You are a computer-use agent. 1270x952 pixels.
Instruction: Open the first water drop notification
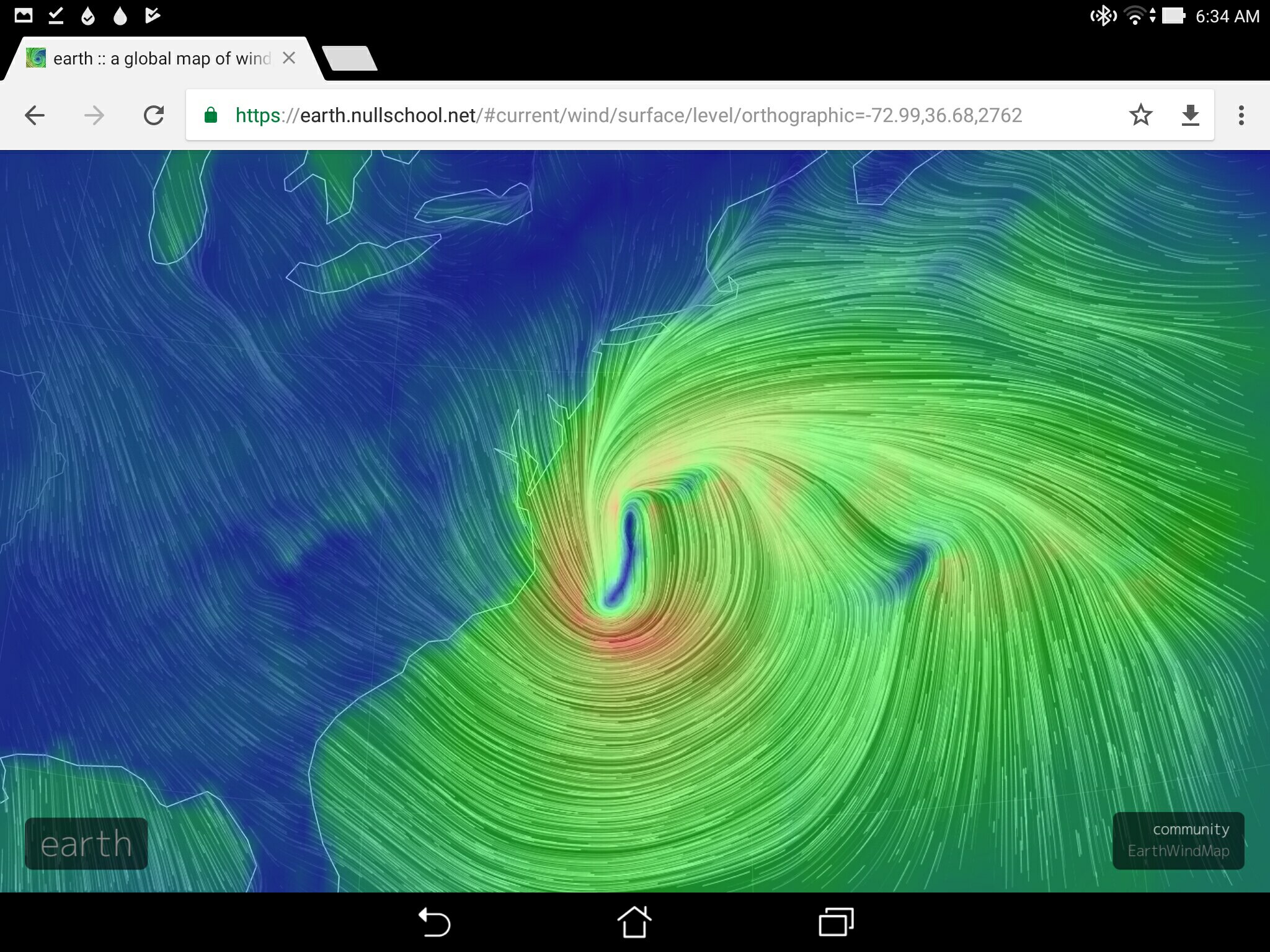[x=88, y=15]
